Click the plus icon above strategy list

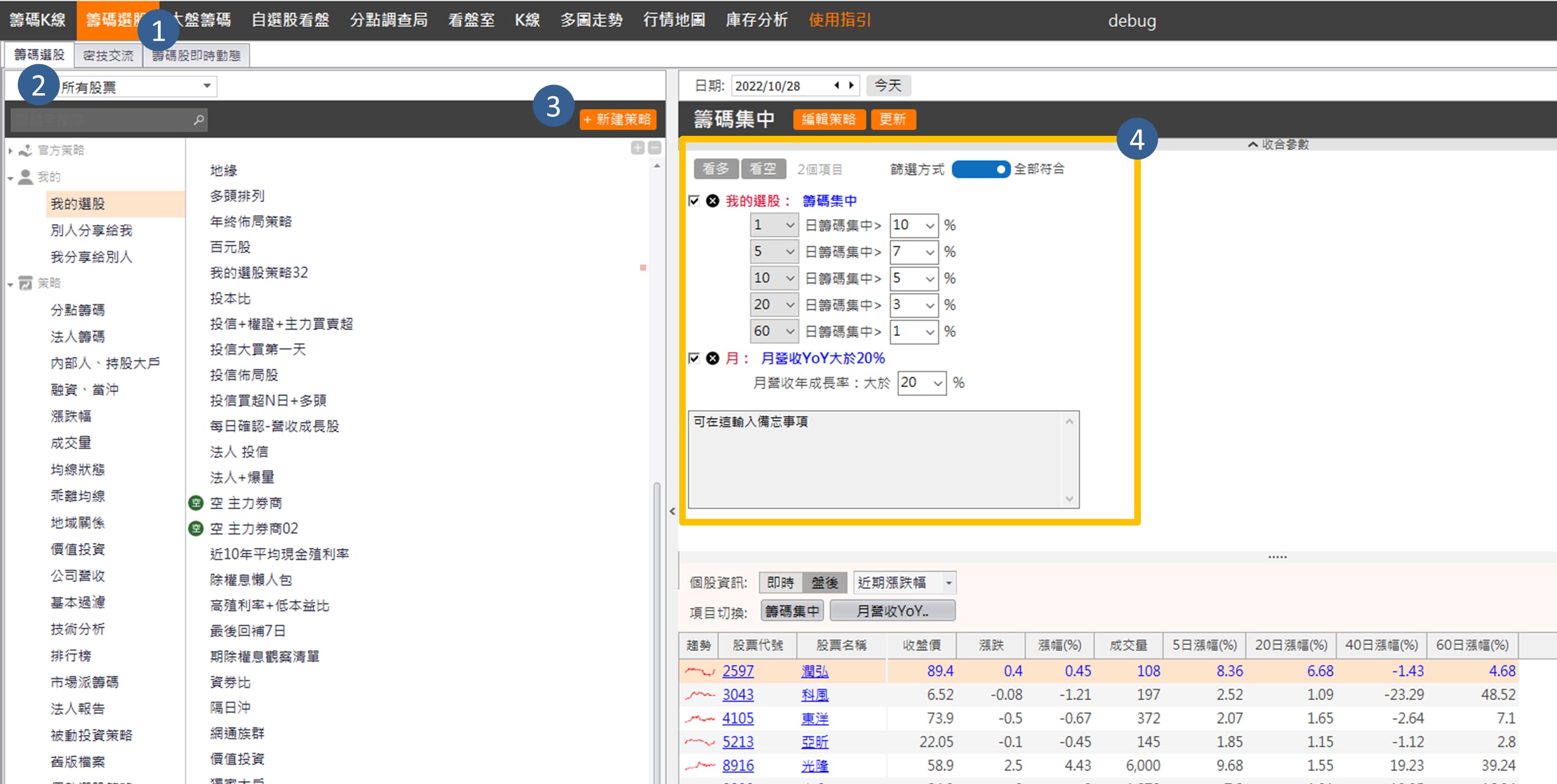tap(637, 148)
